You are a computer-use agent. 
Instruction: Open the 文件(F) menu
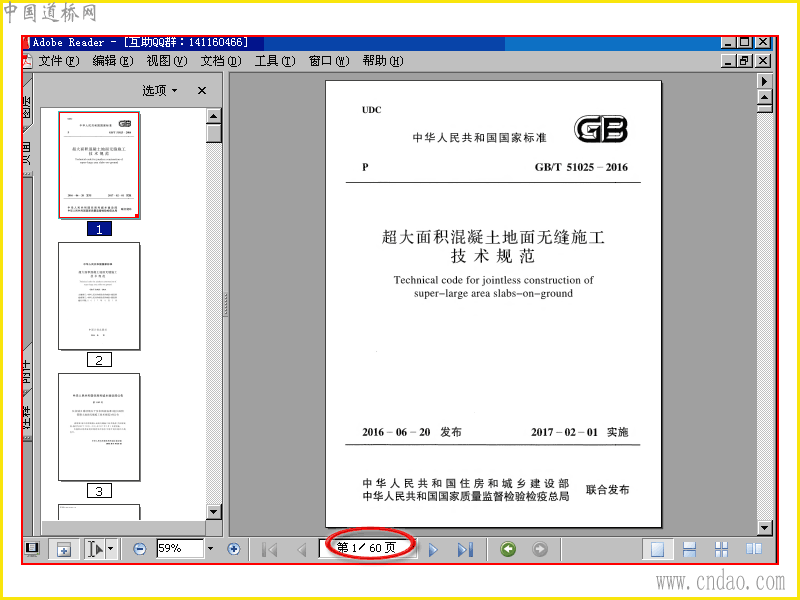(59, 61)
